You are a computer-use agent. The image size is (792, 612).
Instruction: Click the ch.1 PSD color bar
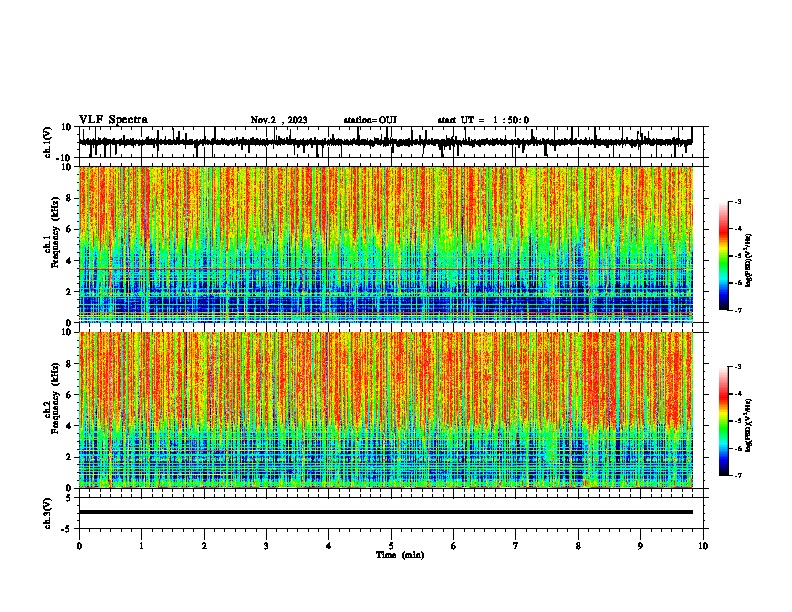coord(724,256)
